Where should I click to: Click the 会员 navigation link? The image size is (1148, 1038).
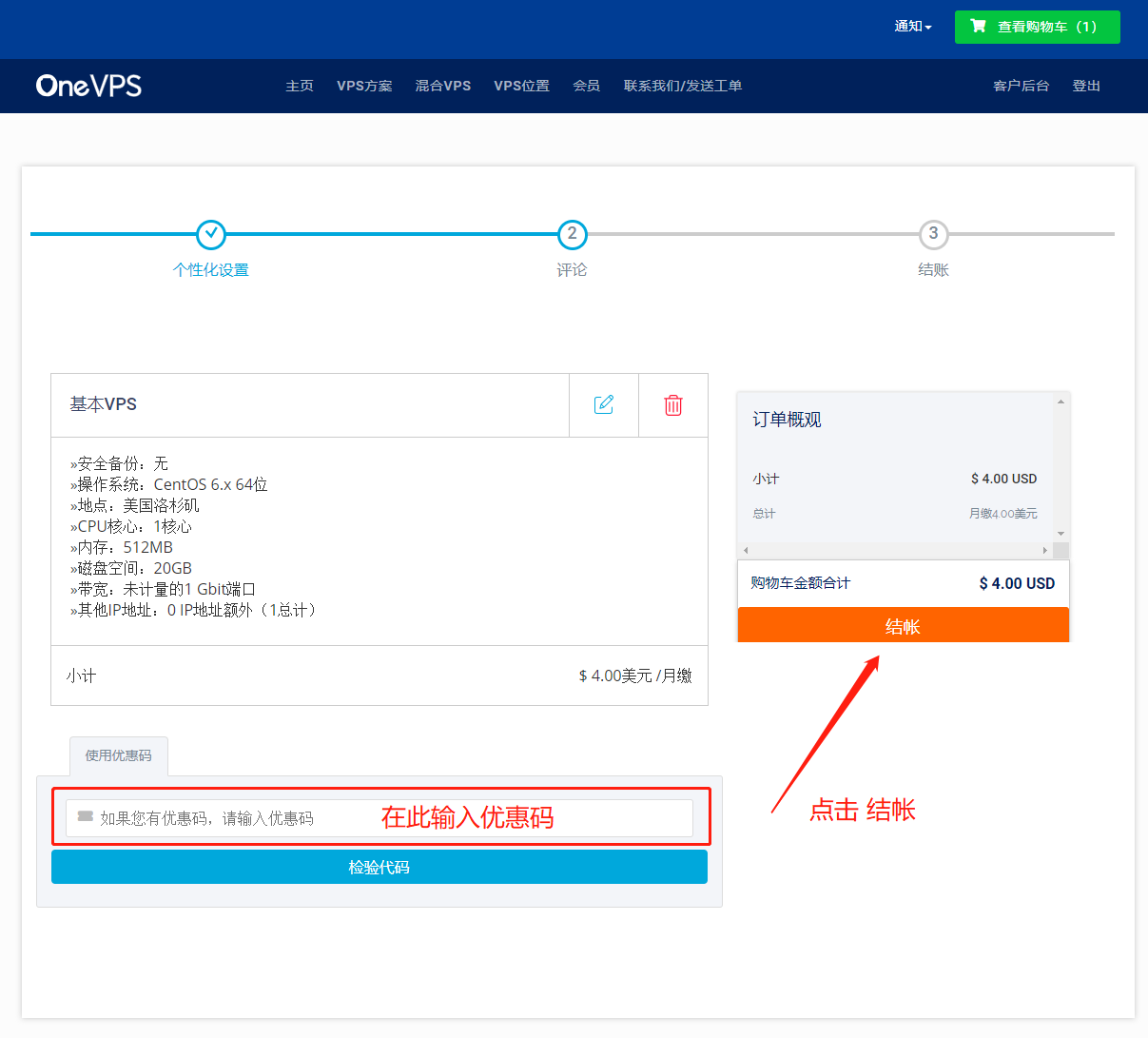pos(586,86)
